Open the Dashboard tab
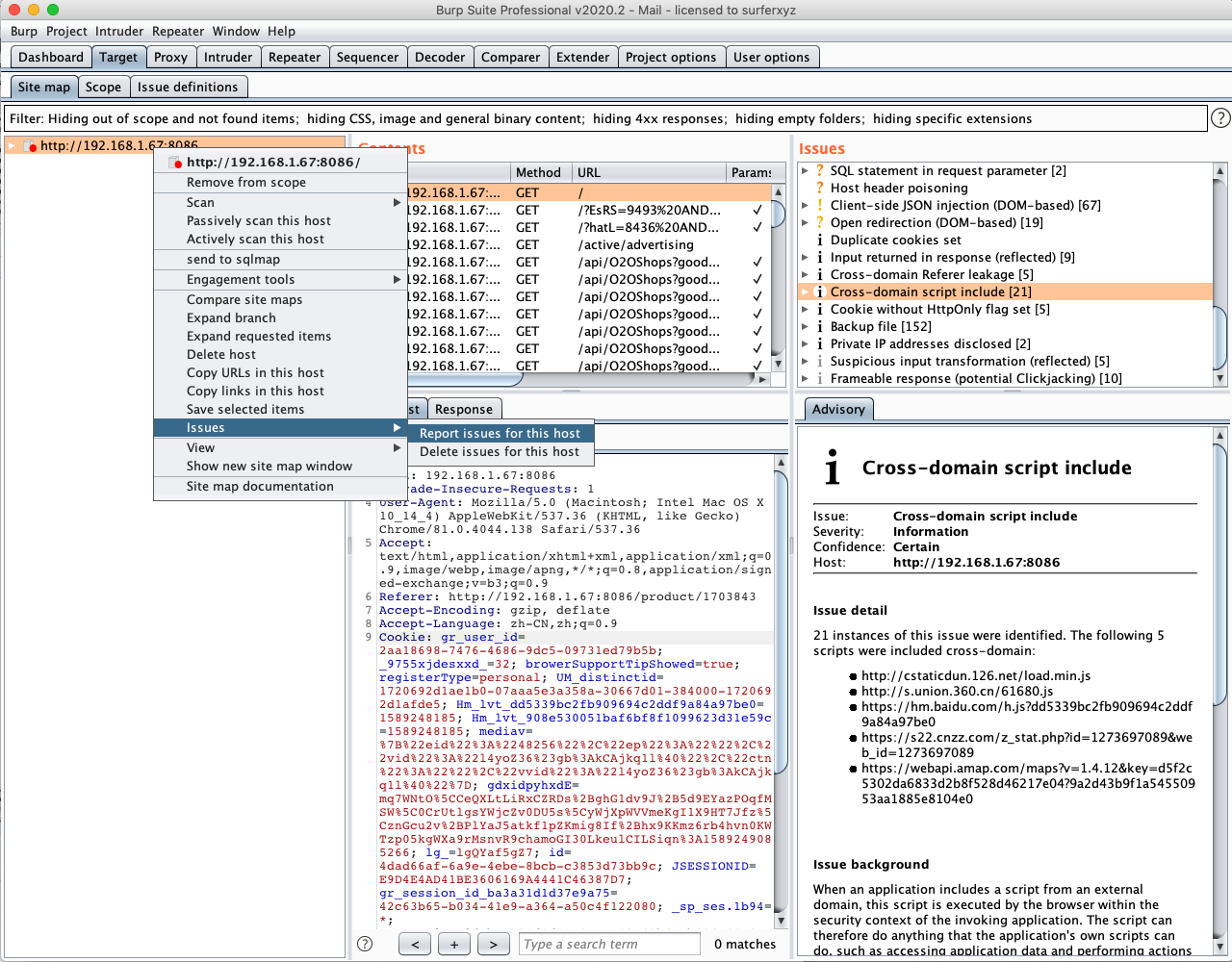1232x962 pixels. click(x=51, y=57)
